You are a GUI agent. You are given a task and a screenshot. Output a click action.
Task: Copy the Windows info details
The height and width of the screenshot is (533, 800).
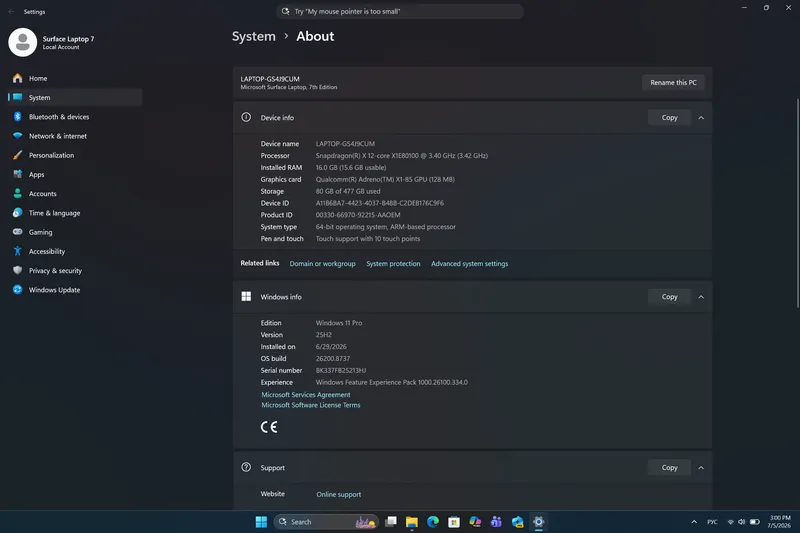(x=669, y=297)
